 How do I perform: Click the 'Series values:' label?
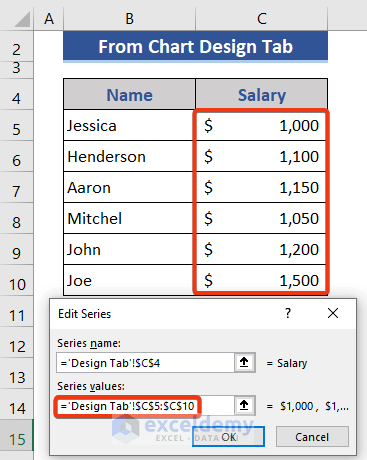(91, 386)
